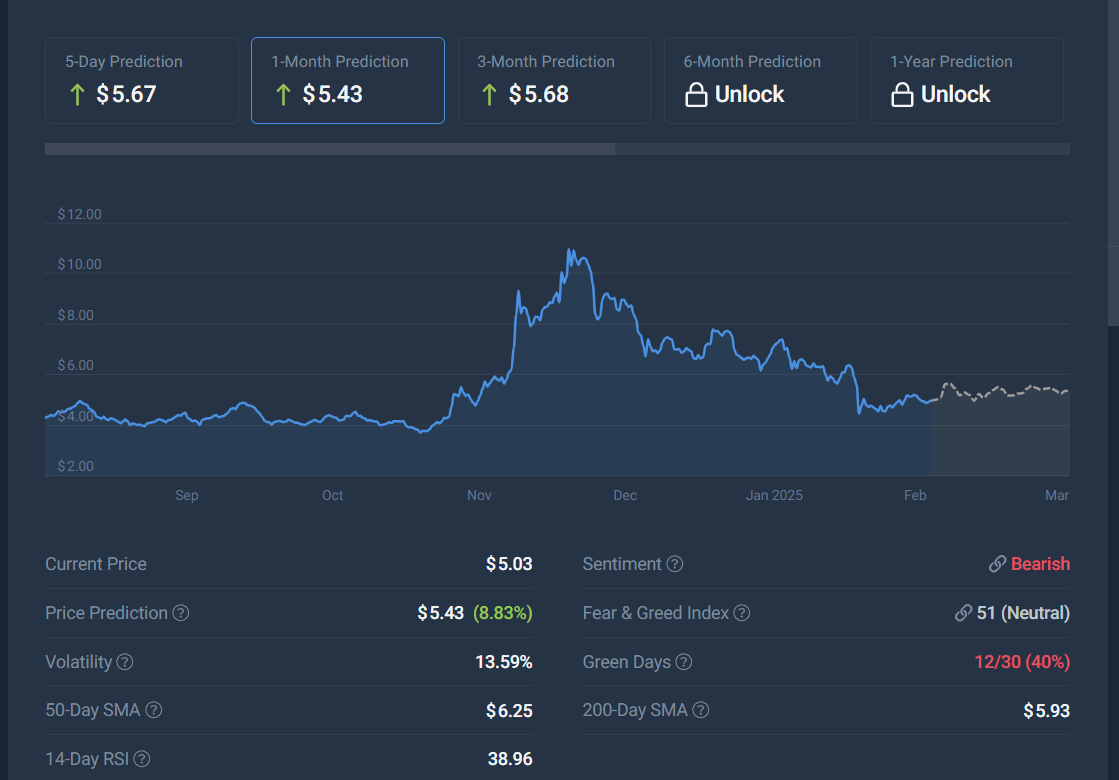Click help icon next to Price Prediction

click(181, 613)
